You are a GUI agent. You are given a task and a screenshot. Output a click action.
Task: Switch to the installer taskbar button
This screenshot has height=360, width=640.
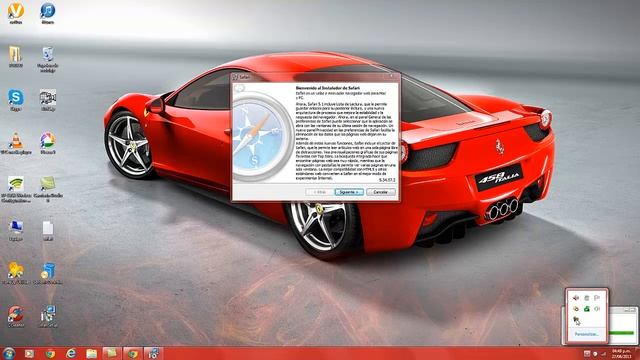[x=153, y=353]
